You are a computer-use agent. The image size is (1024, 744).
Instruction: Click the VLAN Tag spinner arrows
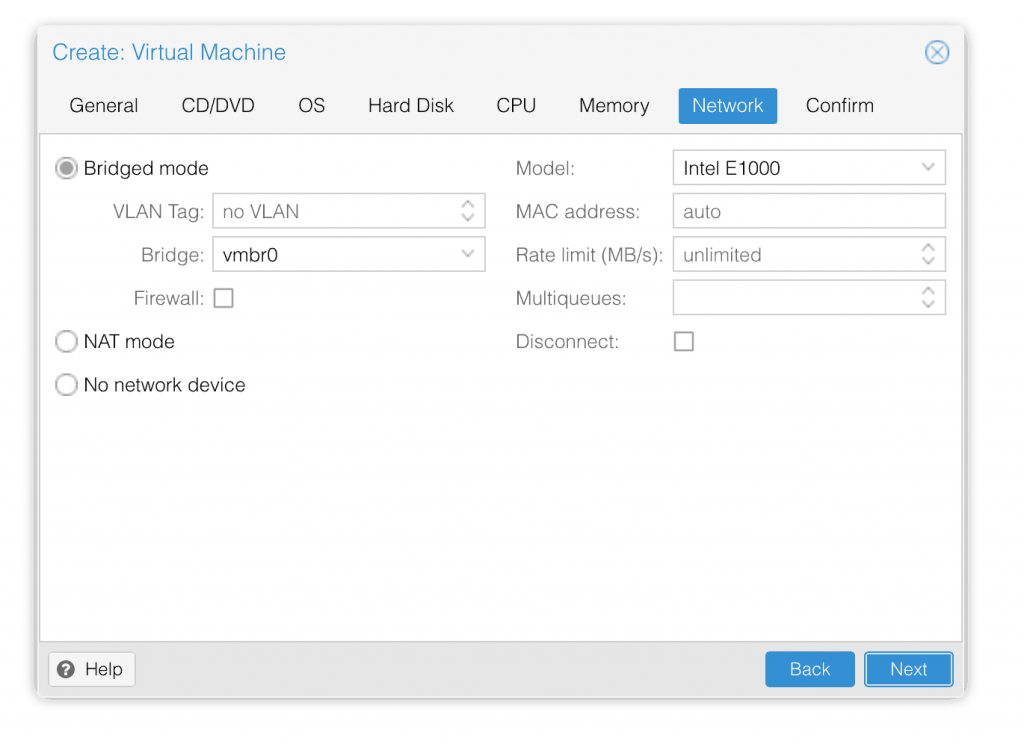[468, 211]
